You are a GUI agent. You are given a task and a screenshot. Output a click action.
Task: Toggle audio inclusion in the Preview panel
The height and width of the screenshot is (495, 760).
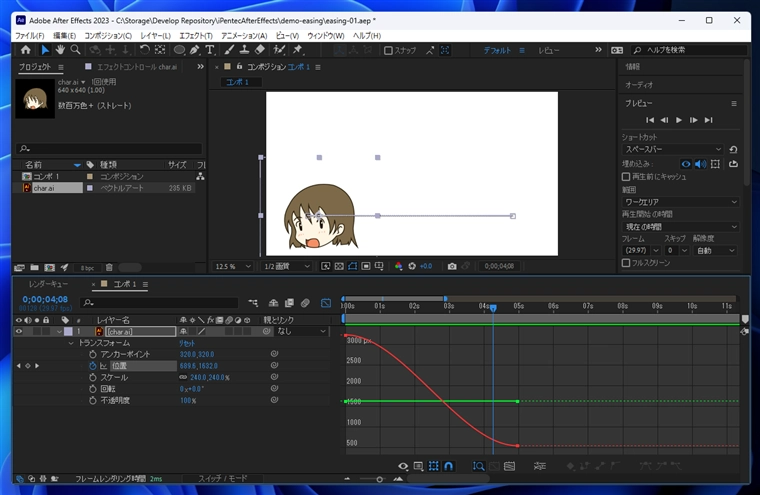[700, 164]
